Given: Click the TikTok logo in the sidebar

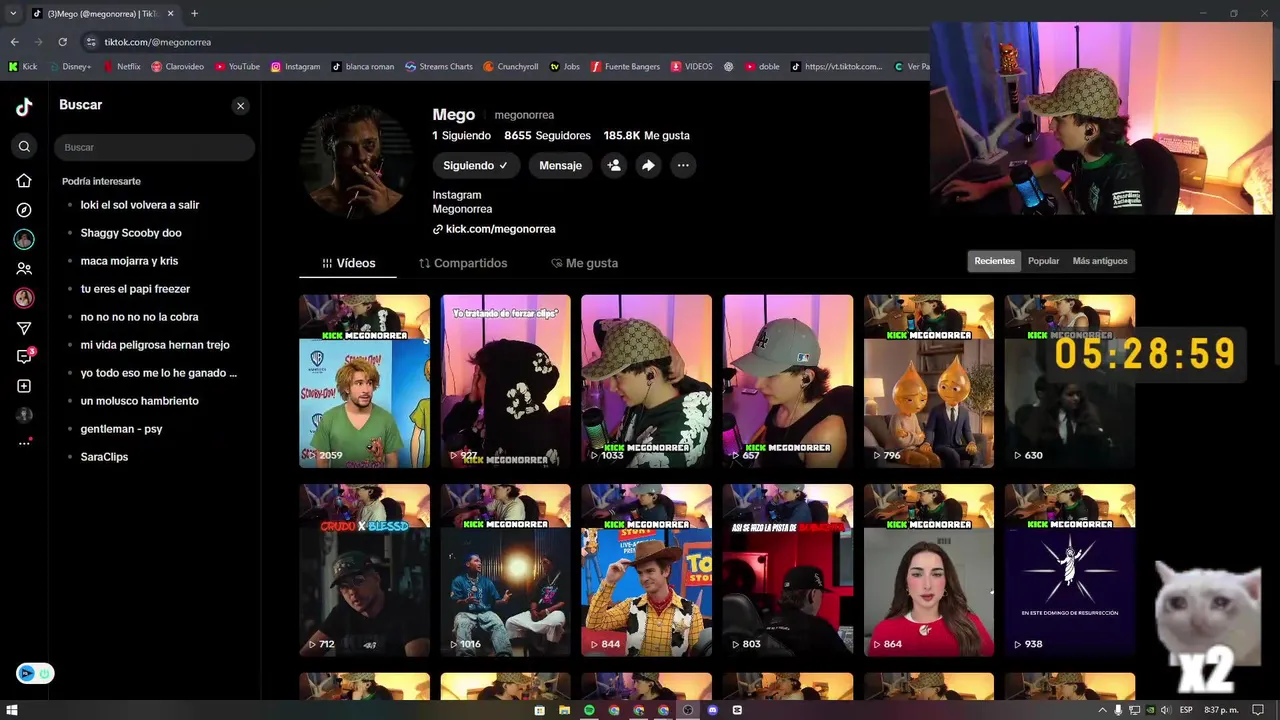Looking at the screenshot, I should 24,107.
